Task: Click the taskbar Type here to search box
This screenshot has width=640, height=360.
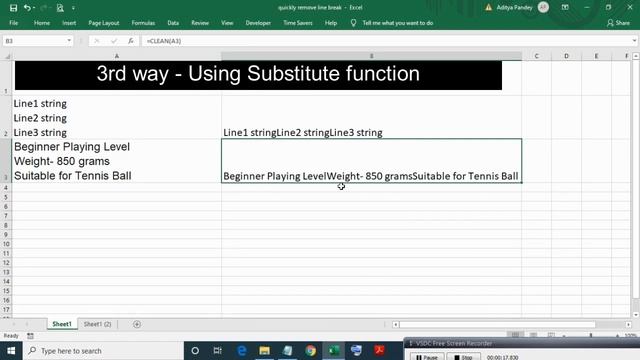Action: [103, 351]
